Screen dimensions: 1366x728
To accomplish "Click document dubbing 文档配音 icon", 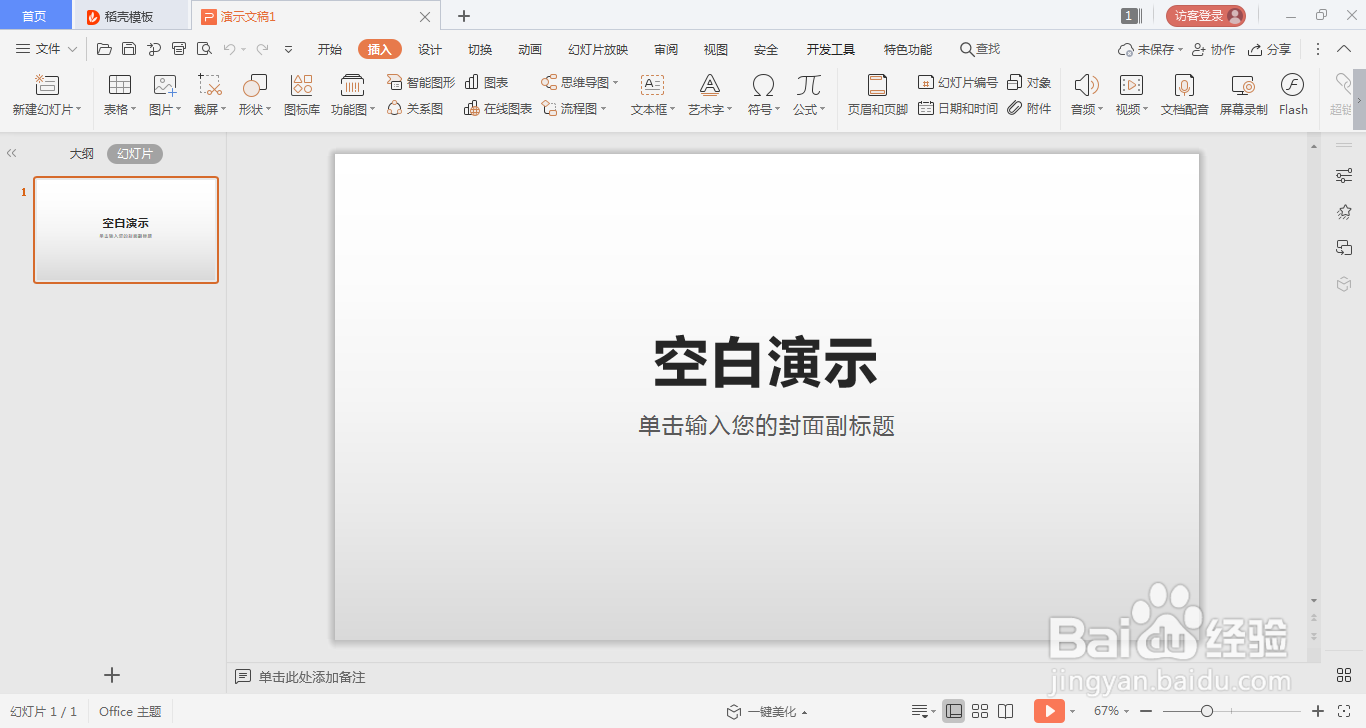I will [1185, 85].
